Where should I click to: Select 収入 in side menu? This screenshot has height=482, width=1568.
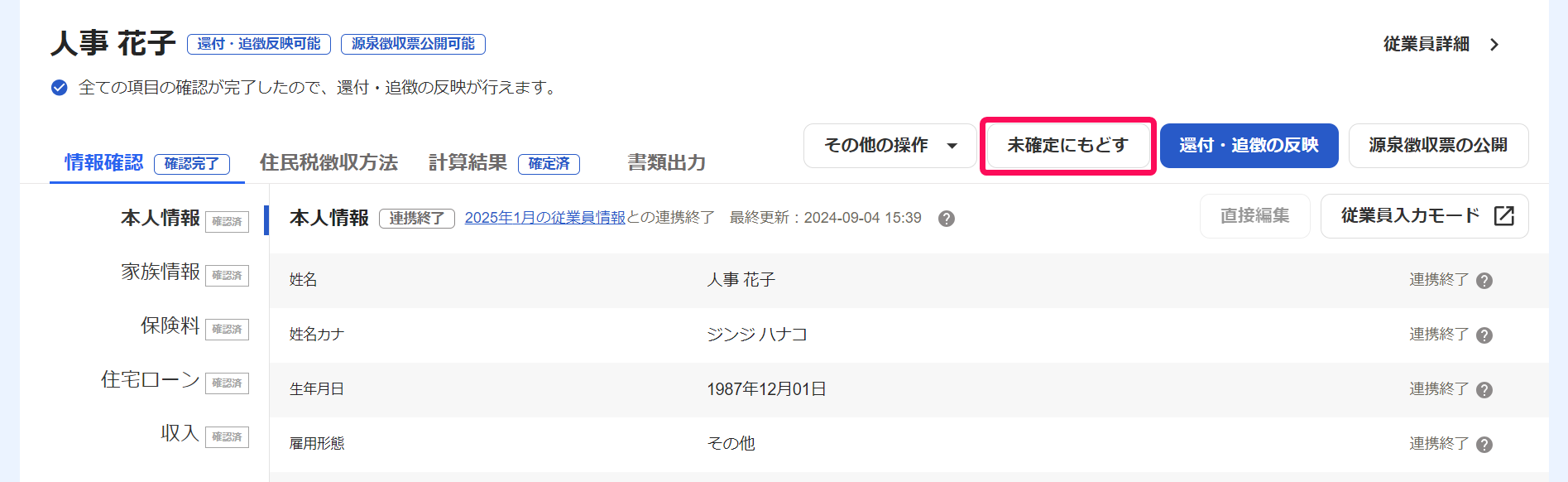point(180,433)
